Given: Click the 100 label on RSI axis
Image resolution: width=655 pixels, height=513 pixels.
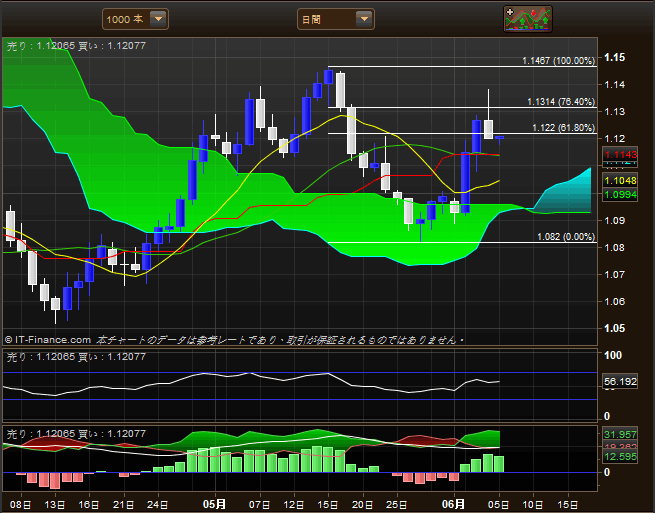Looking at the screenshot, I should (x=613, y=355).
